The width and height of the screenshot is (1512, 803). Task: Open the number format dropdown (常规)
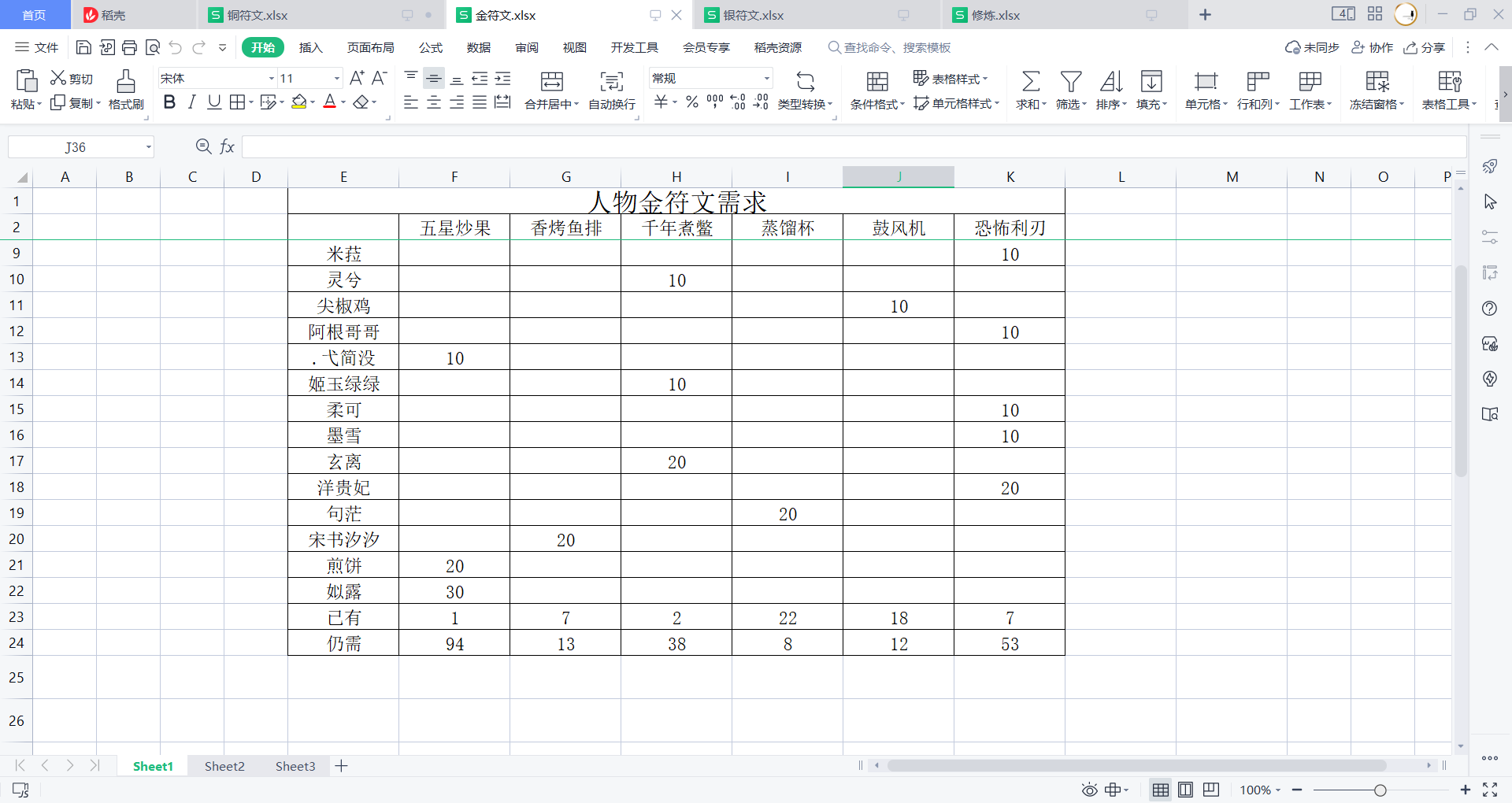(x=766, y=78)
